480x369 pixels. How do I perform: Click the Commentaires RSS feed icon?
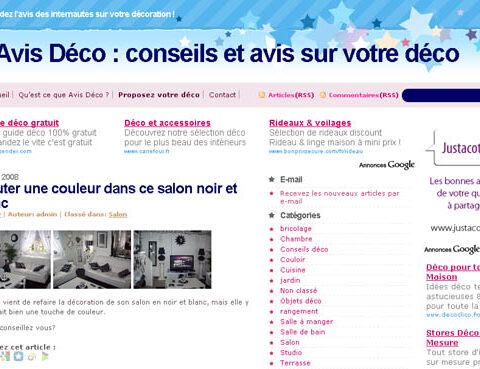coord(323,95)
